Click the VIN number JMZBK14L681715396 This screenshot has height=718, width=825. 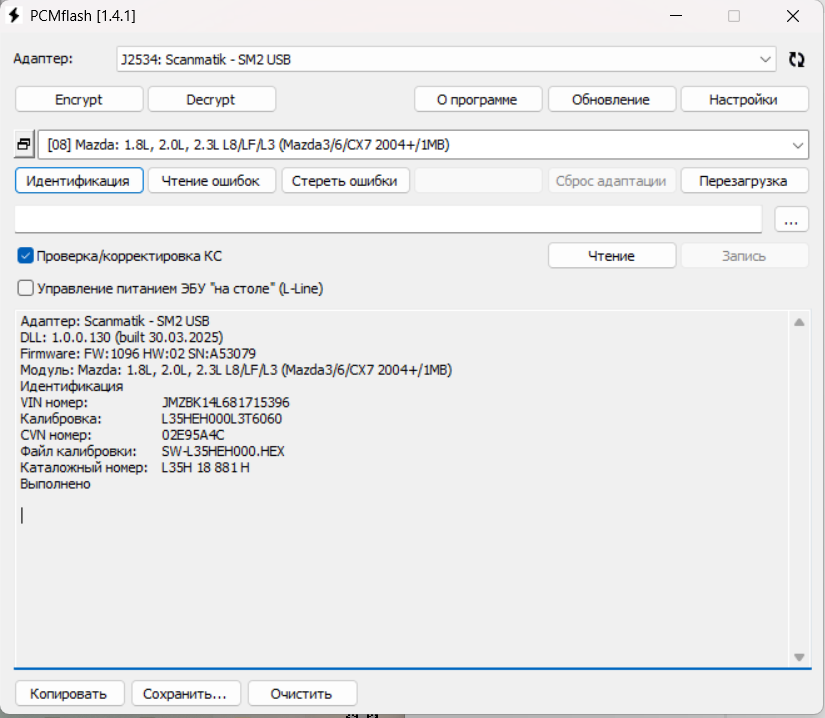(x=225, y=402)
